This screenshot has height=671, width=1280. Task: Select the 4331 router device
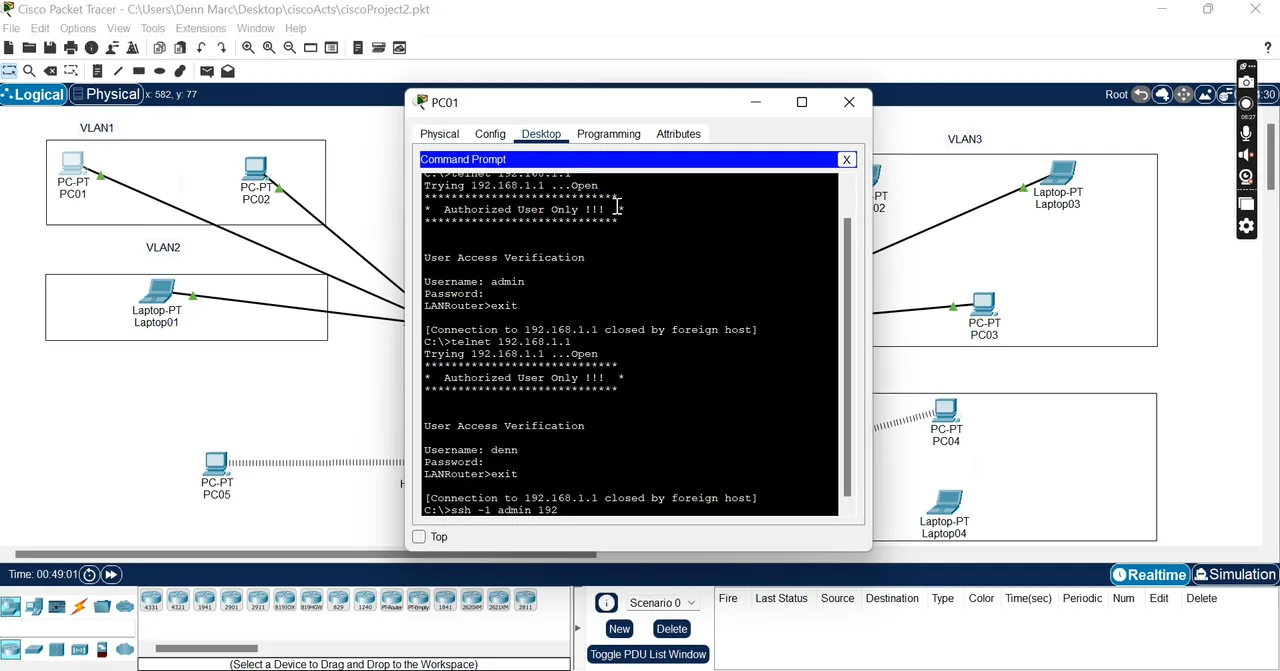151,600
